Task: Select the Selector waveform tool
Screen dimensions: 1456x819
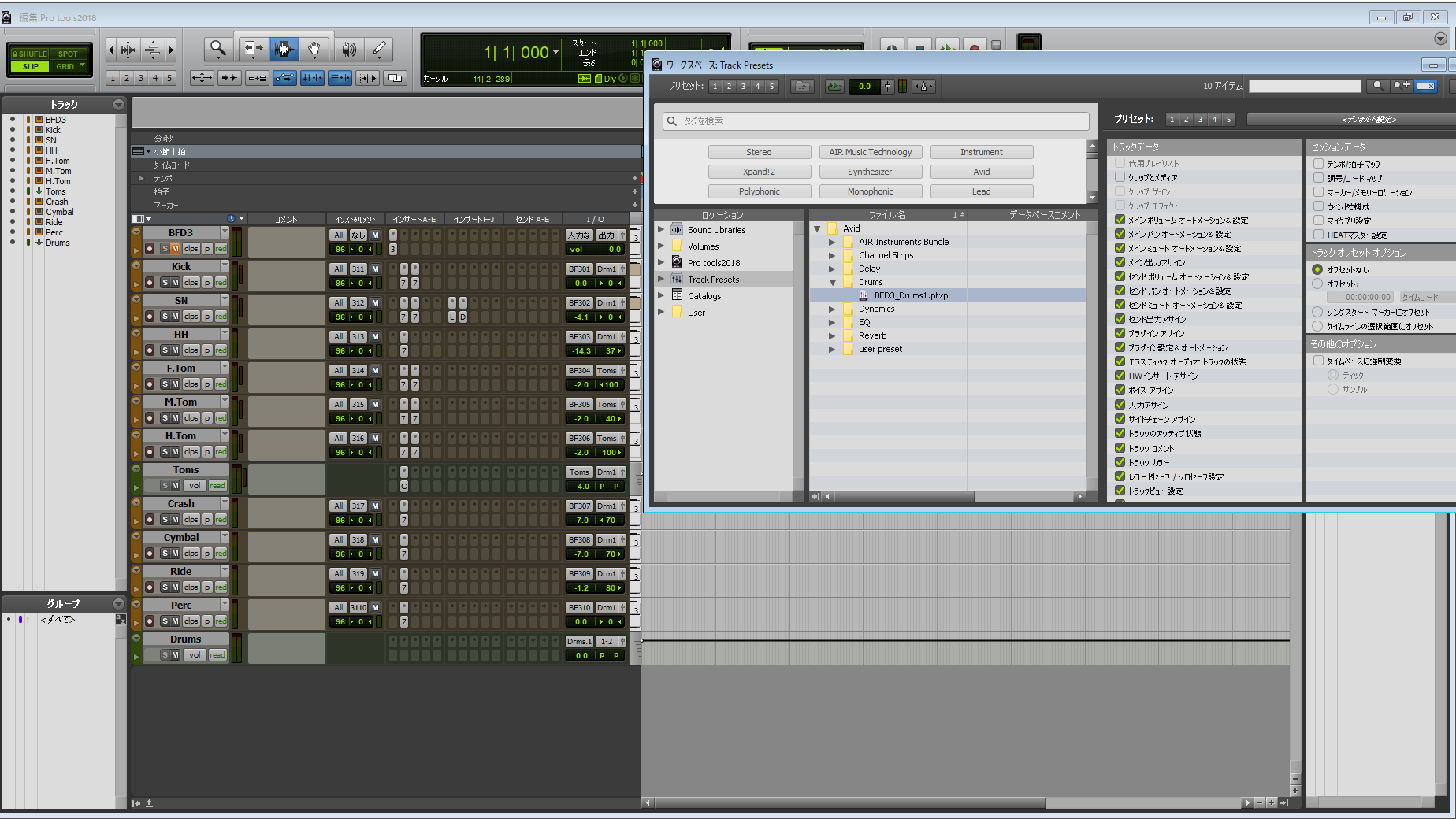Action: click(284, 50)
